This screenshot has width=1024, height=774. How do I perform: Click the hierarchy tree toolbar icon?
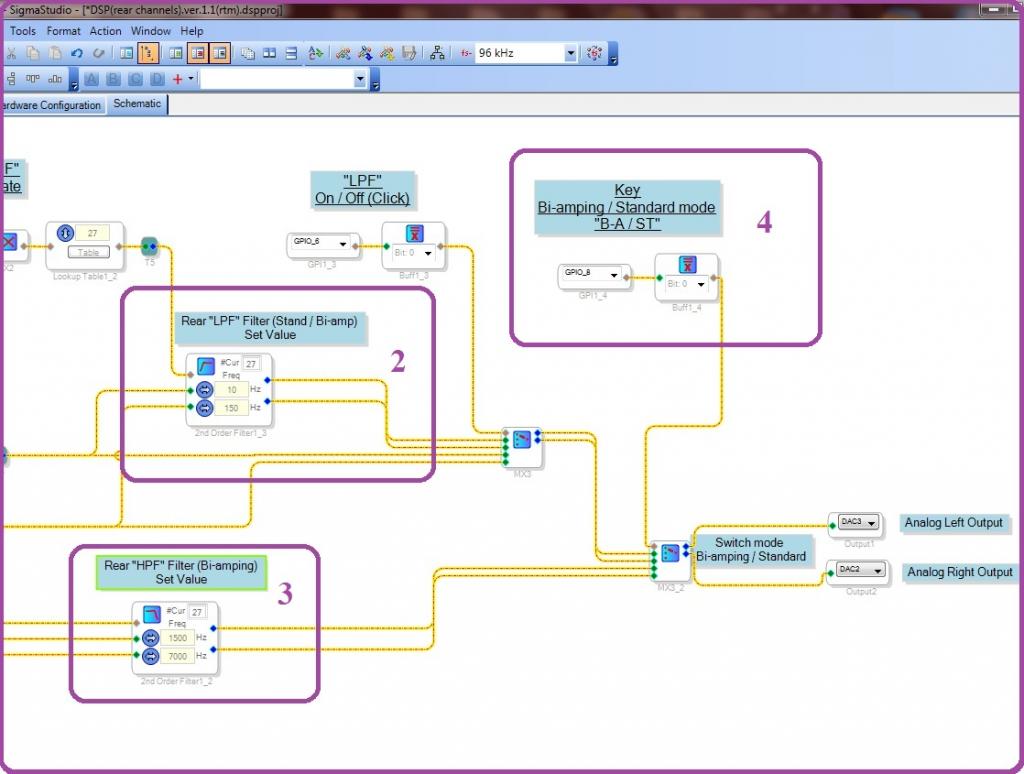[437, 53]
